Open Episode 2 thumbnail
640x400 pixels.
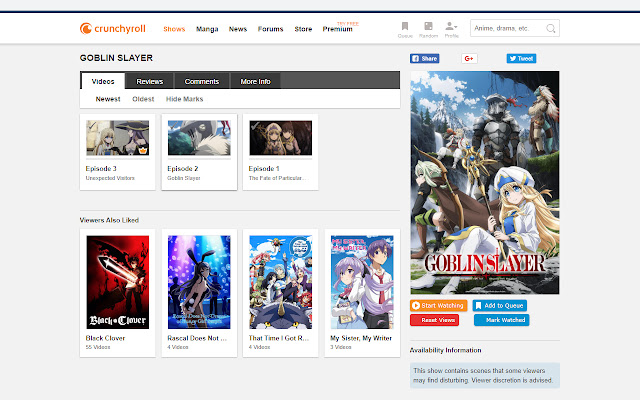coord(199,138)
